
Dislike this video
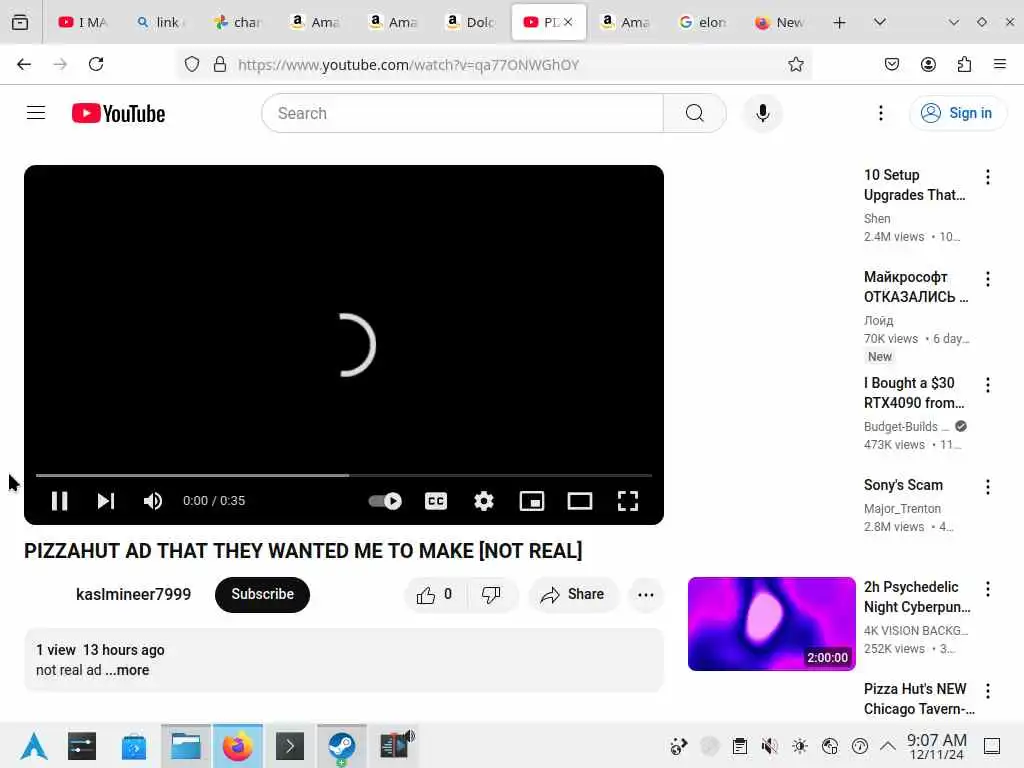pos(491,594)
